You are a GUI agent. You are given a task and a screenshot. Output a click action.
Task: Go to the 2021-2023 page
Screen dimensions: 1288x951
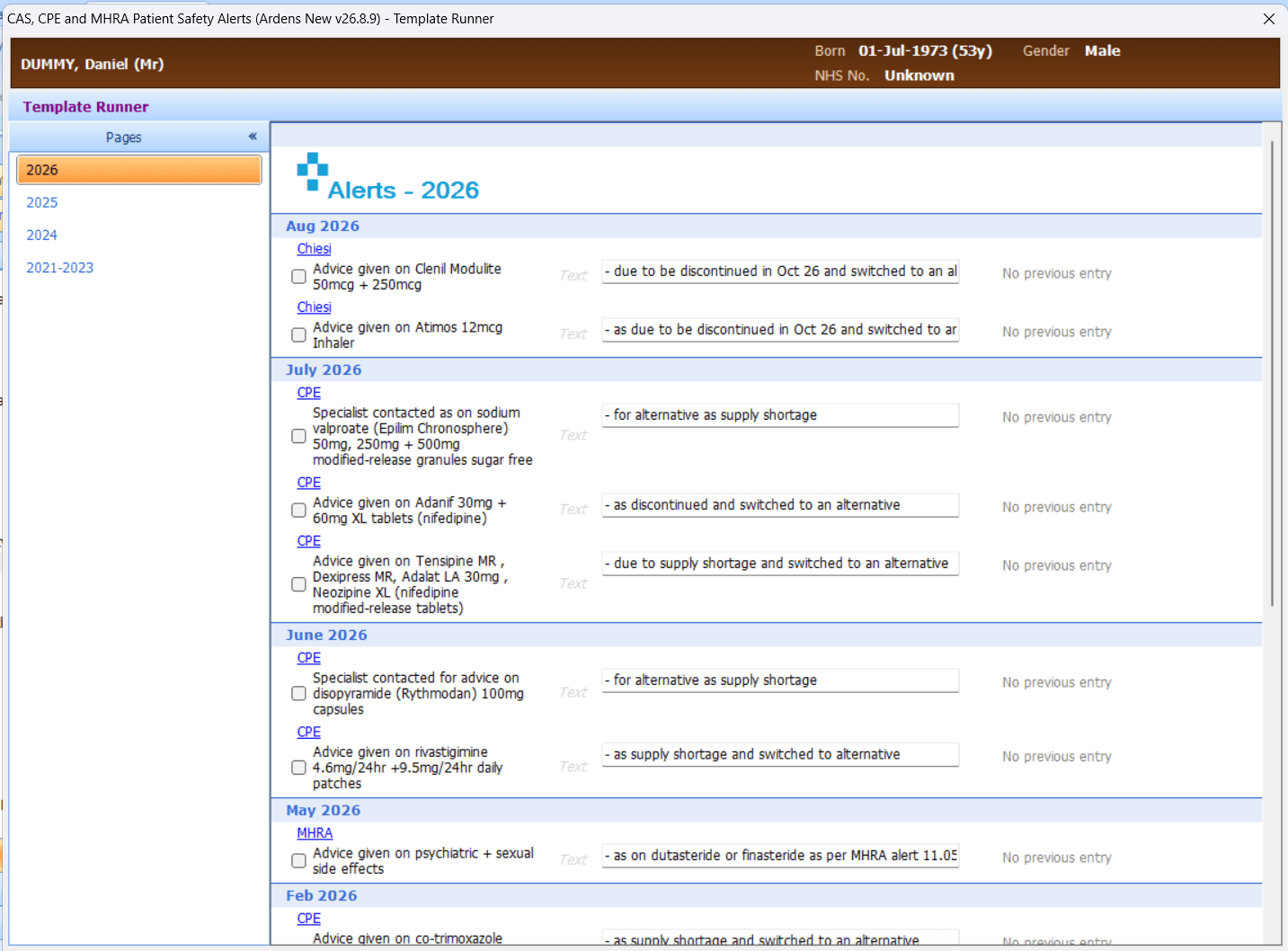click(x=60, y=268)
